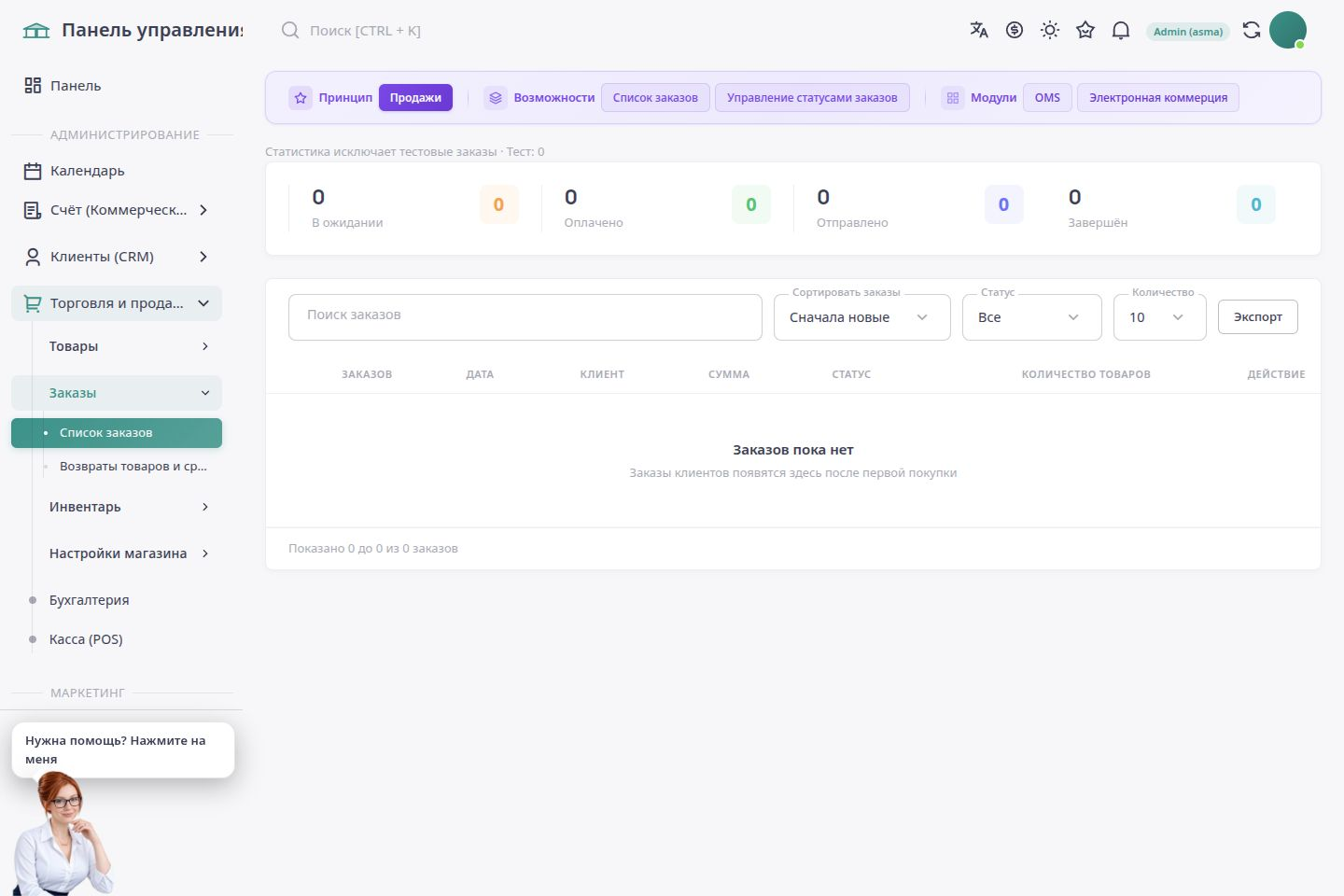Expand Клиенты (CRM) sidebar item
This screenshot has width=1344, height=896.
(x=117, y=257)
